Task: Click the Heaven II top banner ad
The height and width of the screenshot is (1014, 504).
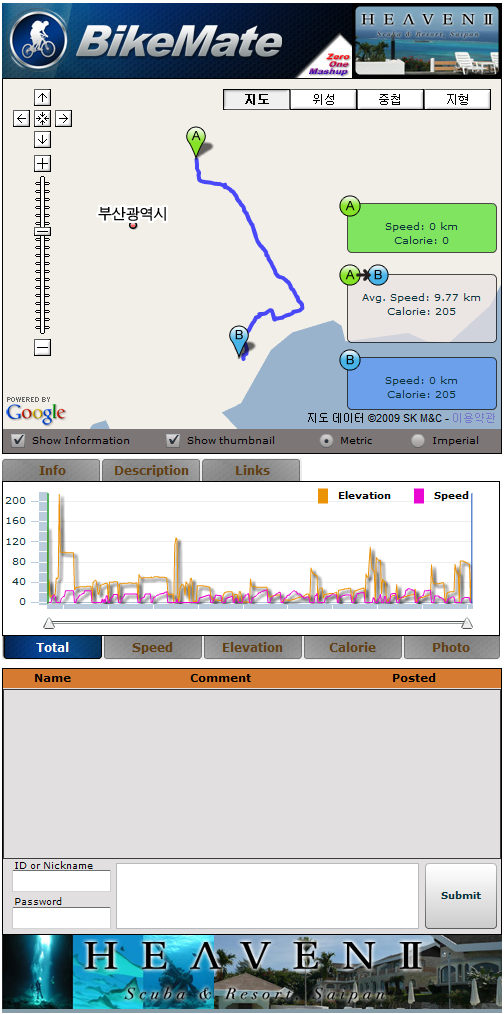Action: click(428, 40)
